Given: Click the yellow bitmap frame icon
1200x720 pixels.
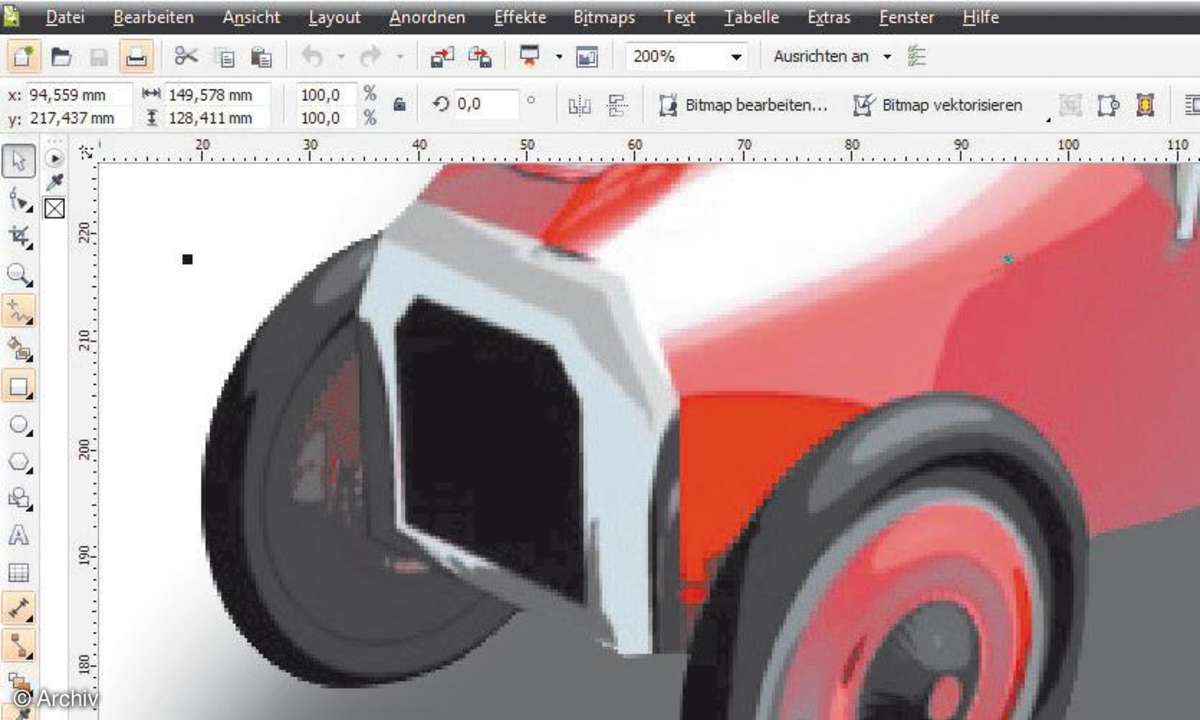Looking at the screenshot, I should click(1146, 105).
